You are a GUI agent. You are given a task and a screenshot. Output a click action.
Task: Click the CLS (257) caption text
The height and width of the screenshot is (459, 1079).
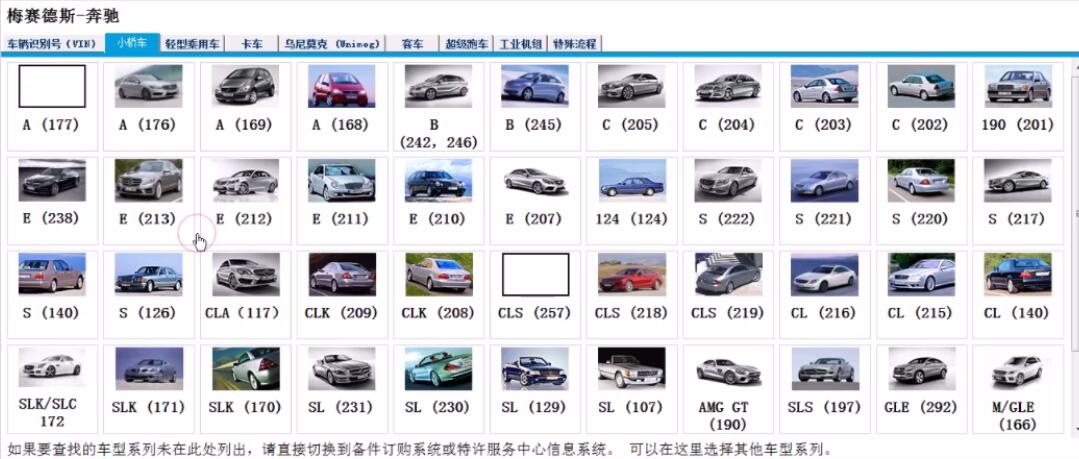coord(535,314)
